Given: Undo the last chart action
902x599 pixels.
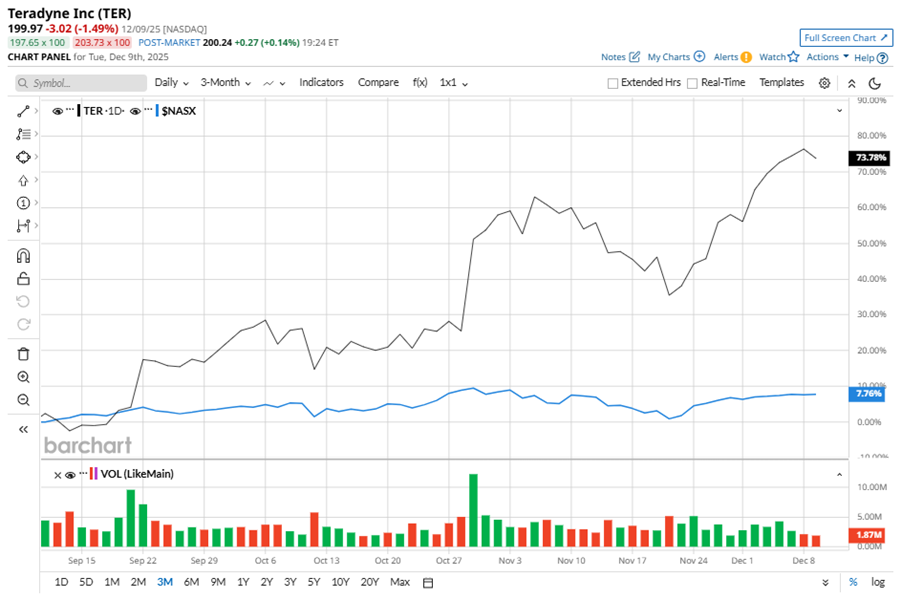Looking at the screenshot, I should point(23,302).
